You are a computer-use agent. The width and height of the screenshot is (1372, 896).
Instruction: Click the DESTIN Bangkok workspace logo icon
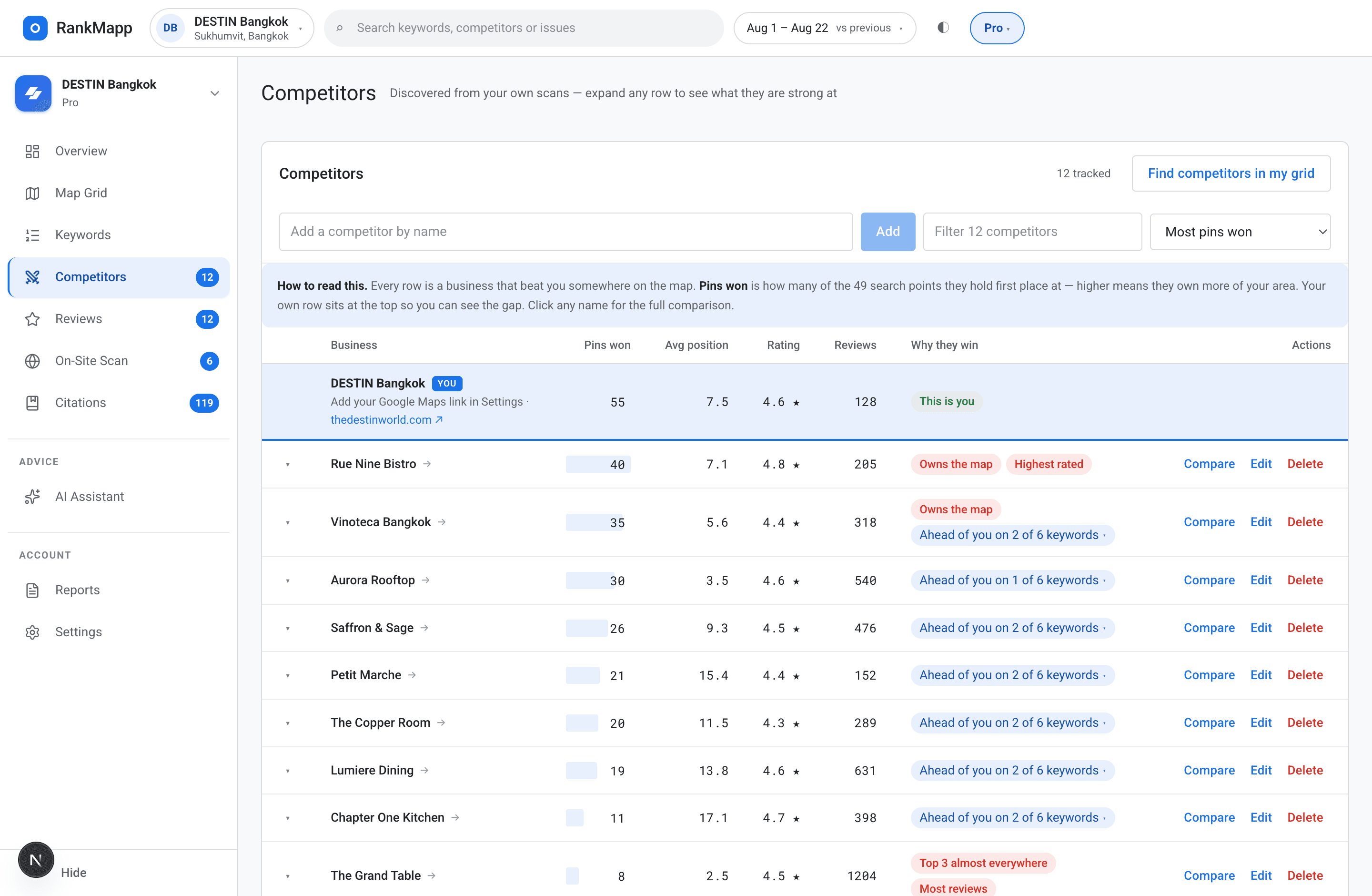33,93
